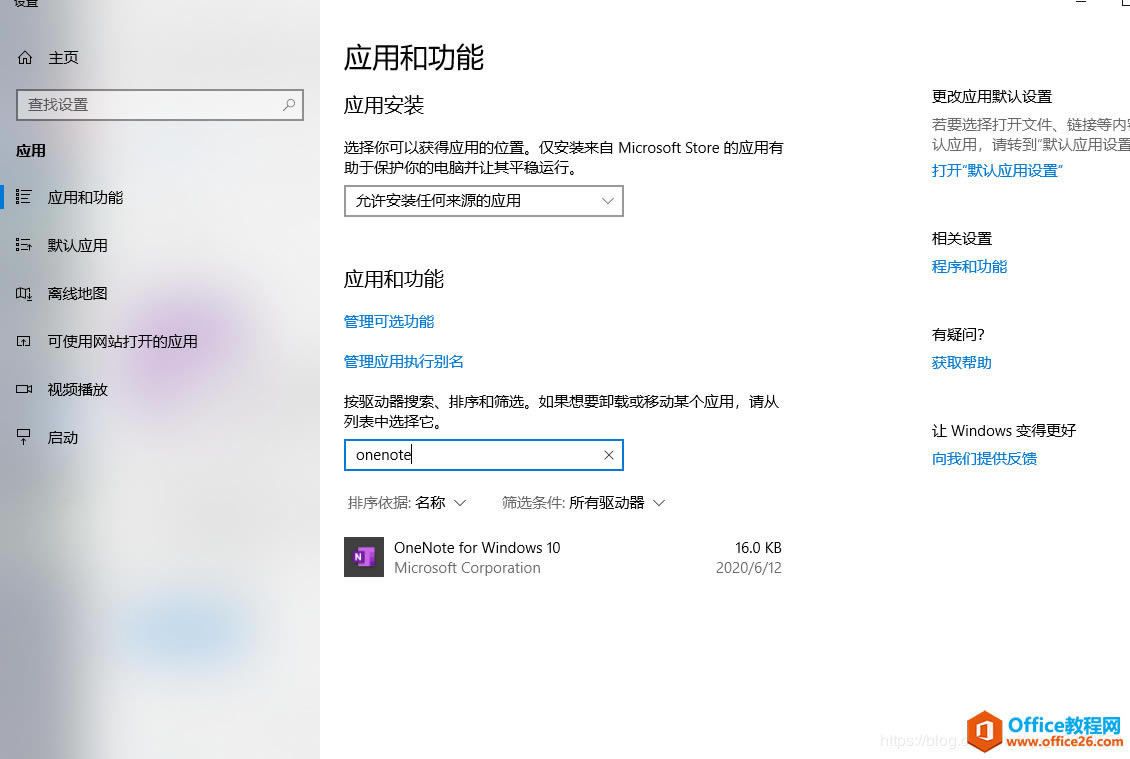Open 管理可选功能
The width and height of the screenshot is (1130, 759).
point(388,321)
